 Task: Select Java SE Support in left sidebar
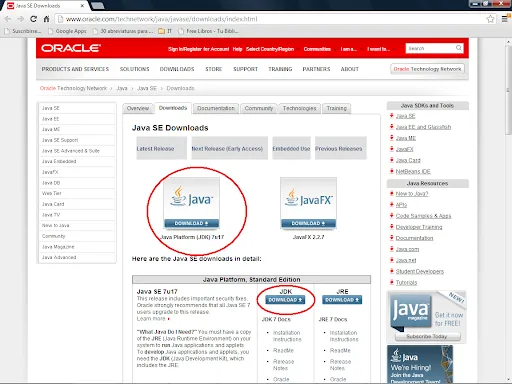(77, 140)
